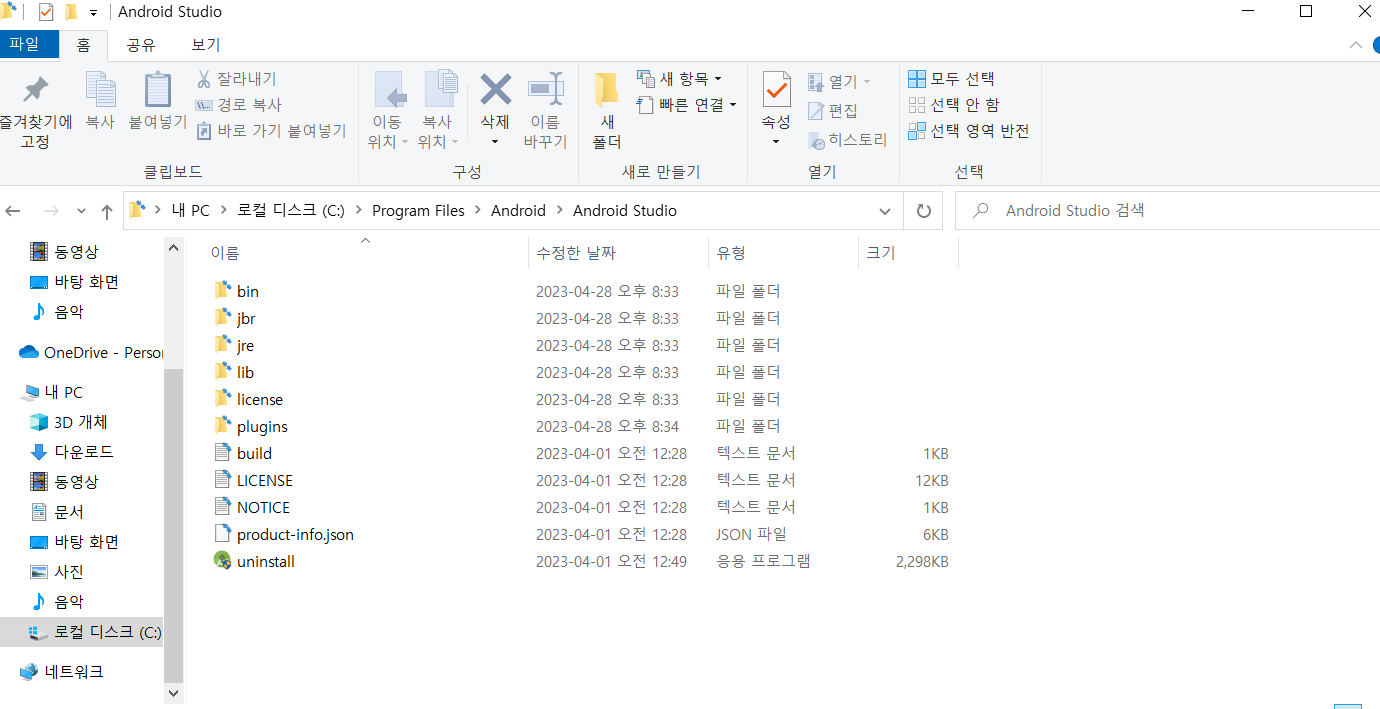Open help via blue question mark icon
1380x709 pixels.
[1376, 45]
